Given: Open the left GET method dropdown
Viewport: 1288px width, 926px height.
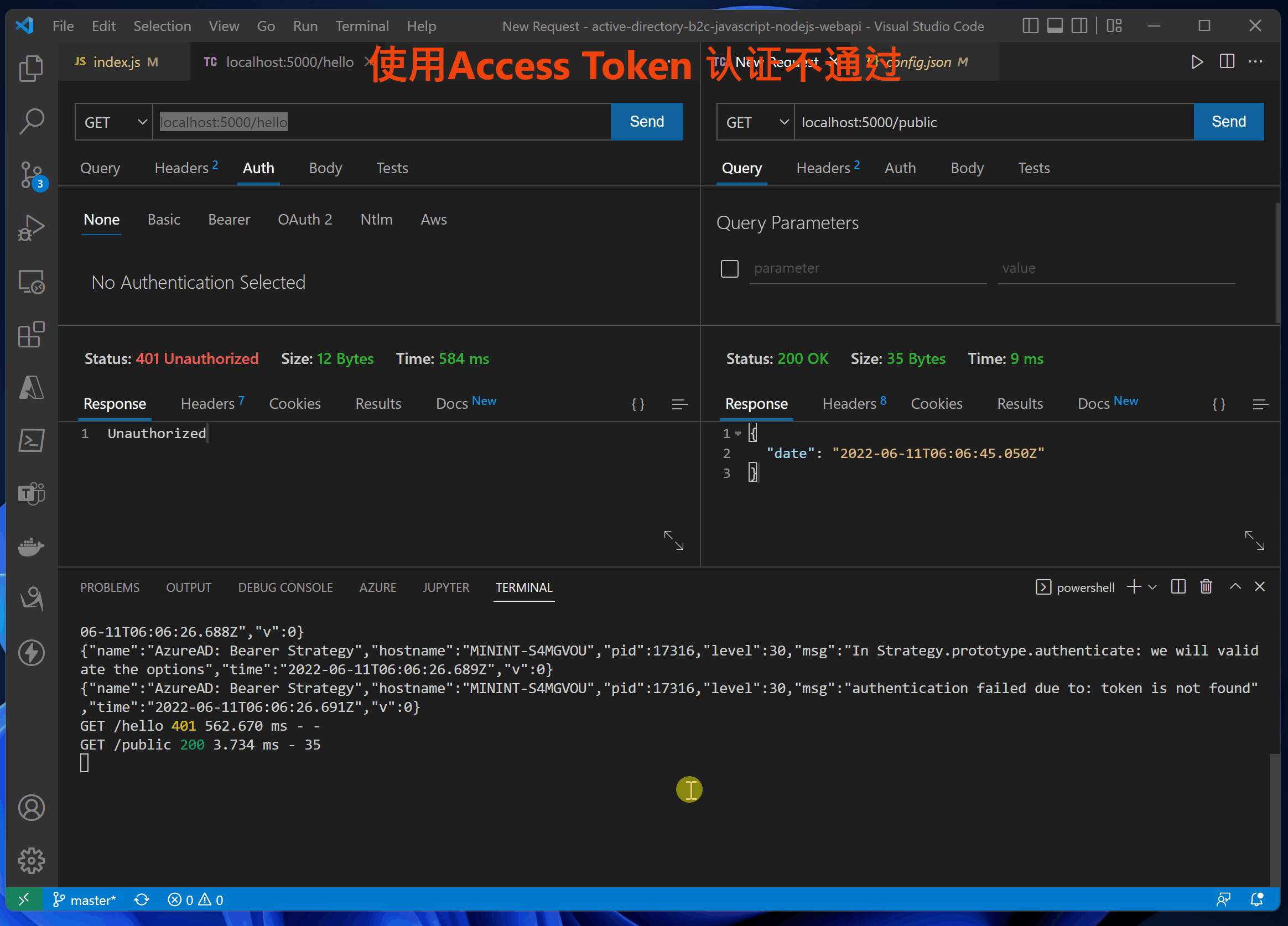Looking at the screenshot, I should click(x=114, y=122).
